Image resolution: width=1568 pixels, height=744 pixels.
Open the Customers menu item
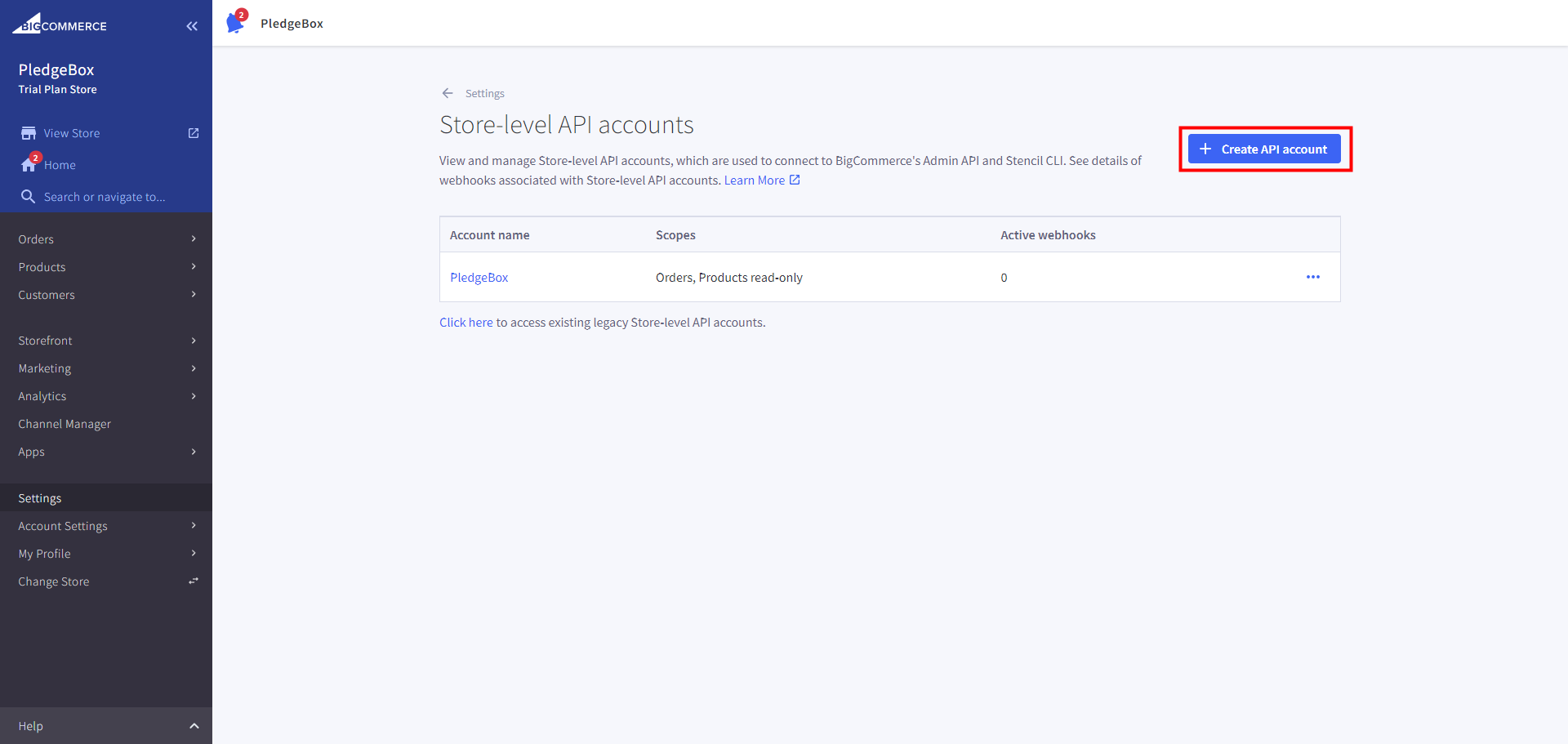click(x=47, y=295)
